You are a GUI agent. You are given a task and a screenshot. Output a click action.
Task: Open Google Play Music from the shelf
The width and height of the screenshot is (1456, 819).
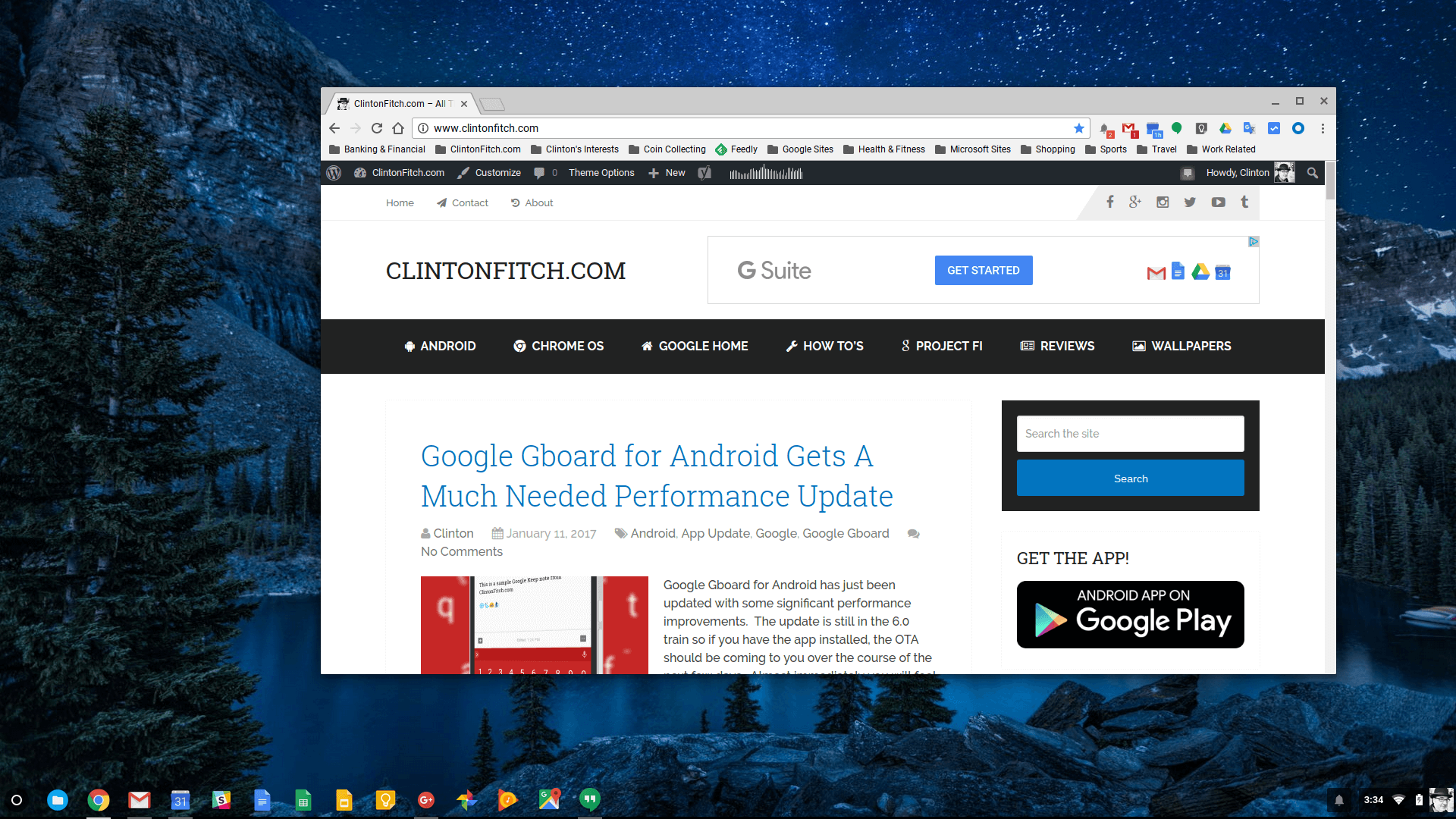tap(508, 799)
